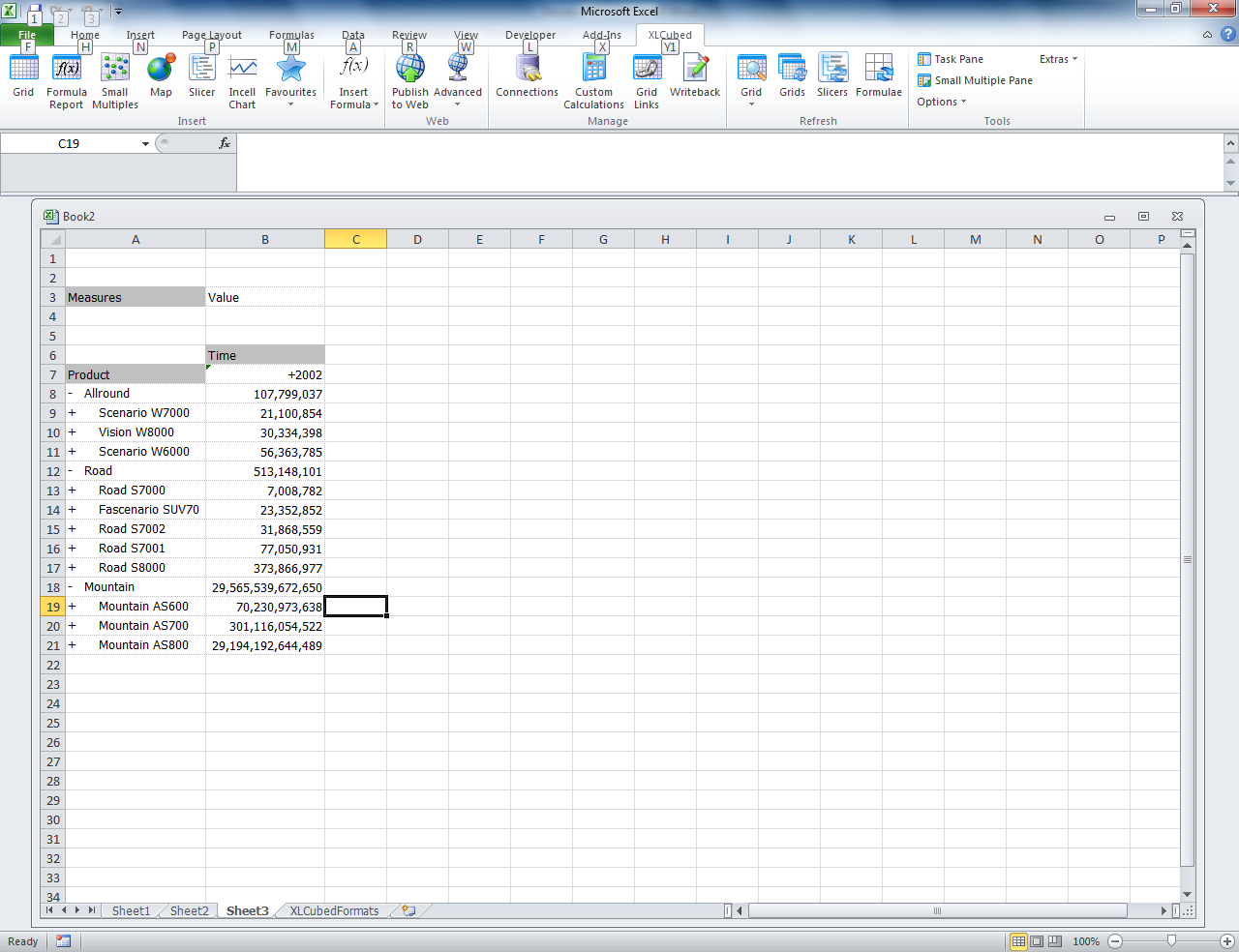Expand Road S8000 row
The image size is (1239, 952).
(x=72, y=568)
